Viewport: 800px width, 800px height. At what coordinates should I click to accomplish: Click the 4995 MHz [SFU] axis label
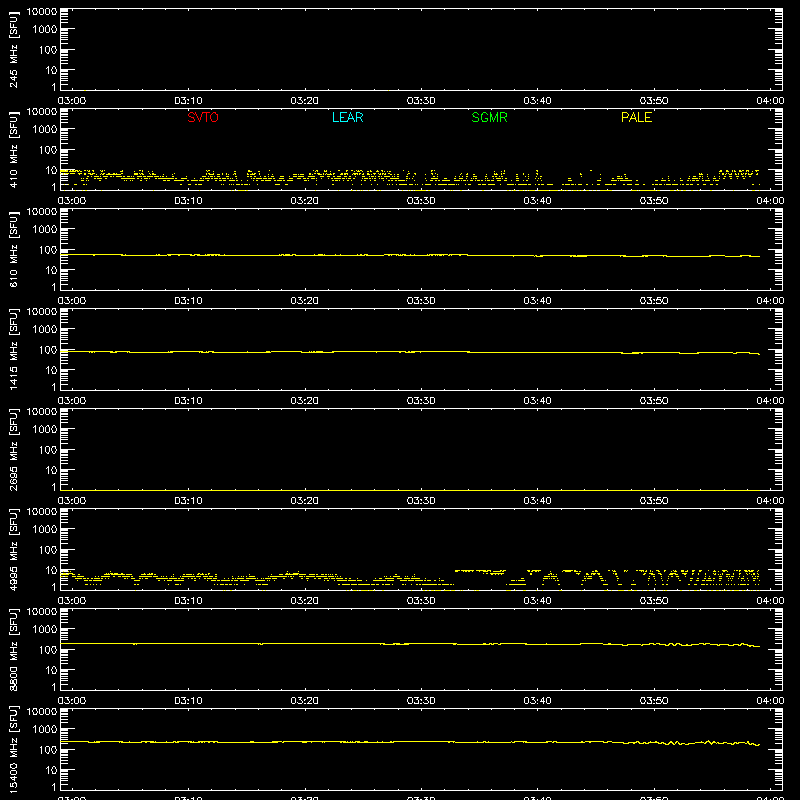tap(13, 549)
